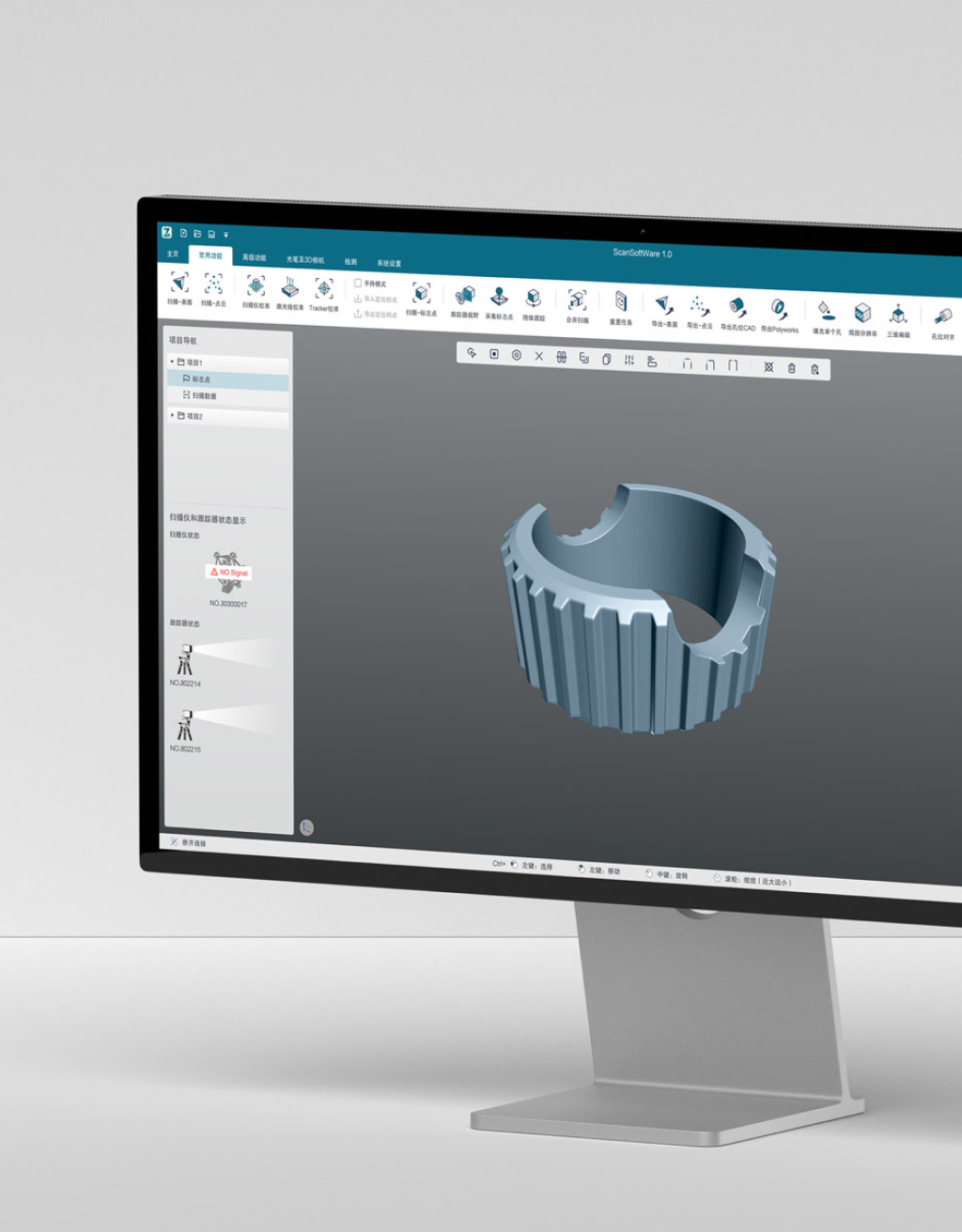Click the X cancel icon in floating toolbar
Viewport: 962px width, 1232px height.
538,356
